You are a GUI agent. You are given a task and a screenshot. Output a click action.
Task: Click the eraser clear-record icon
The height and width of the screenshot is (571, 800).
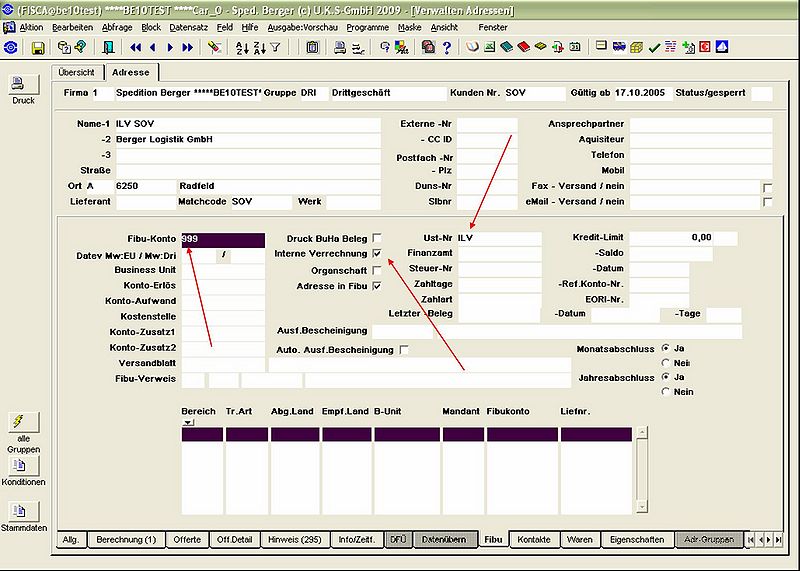[214, 47]
